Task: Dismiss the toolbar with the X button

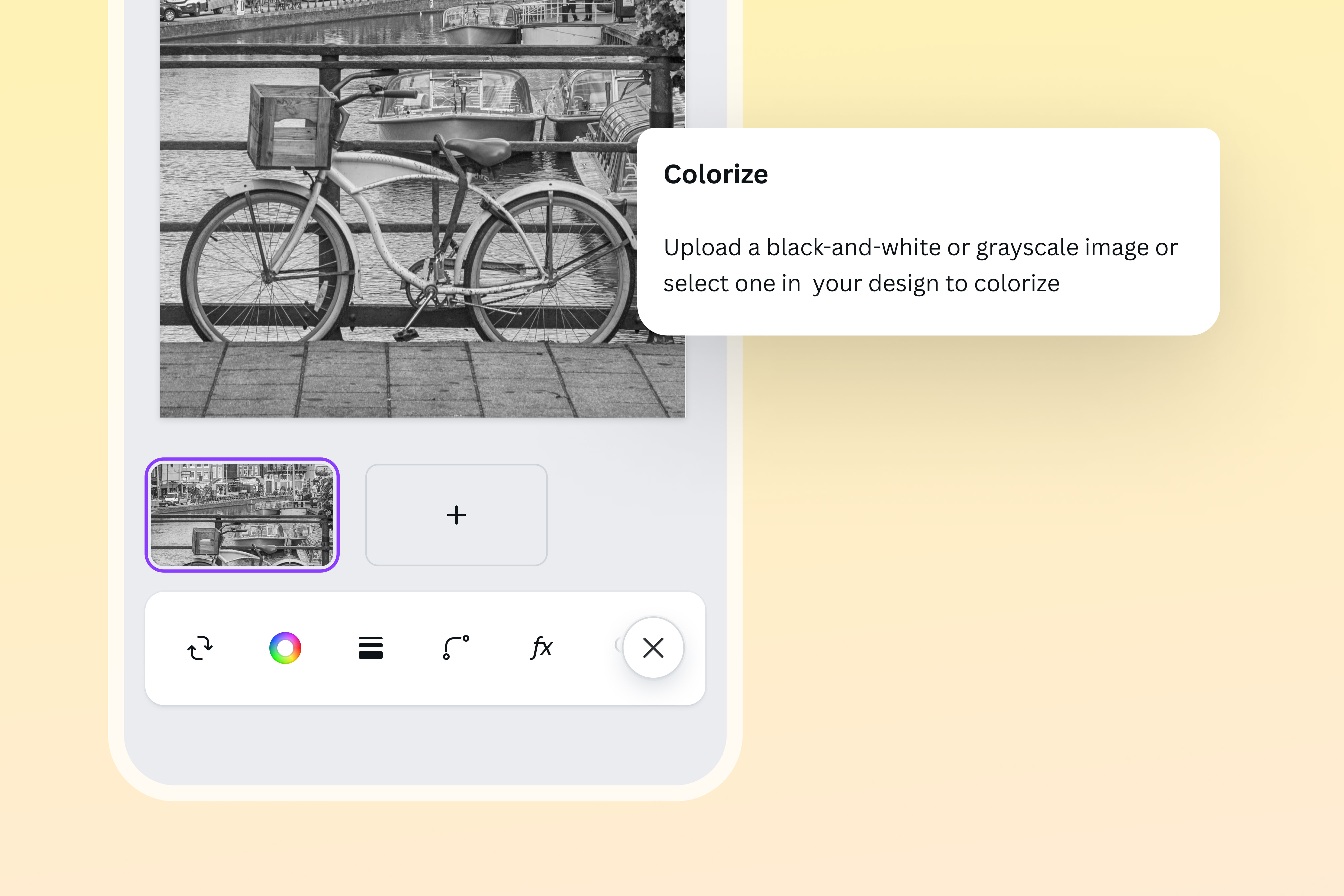Action: pos(653,647)
